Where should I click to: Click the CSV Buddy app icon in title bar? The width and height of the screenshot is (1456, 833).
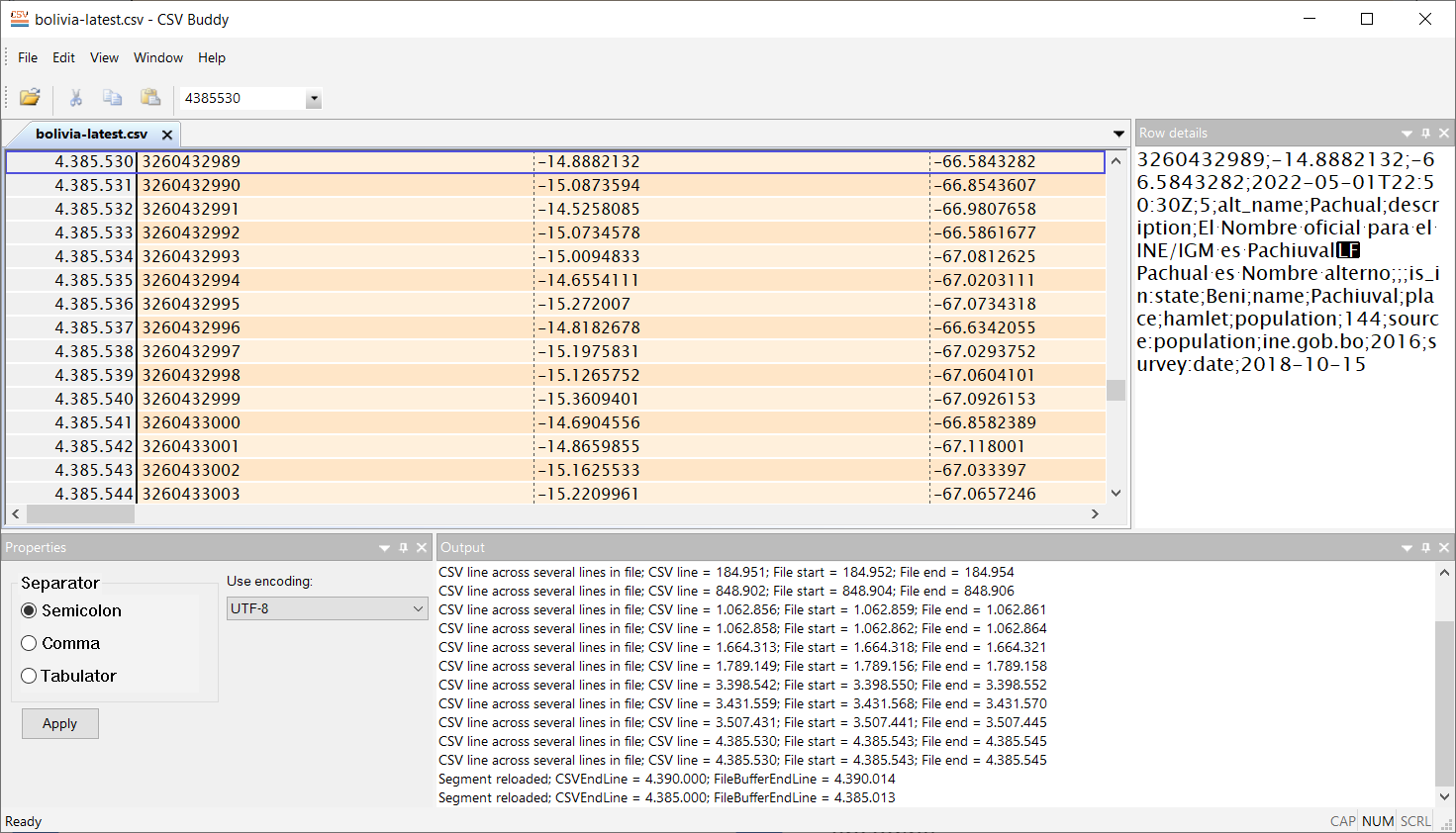pyautogui.click(x=19, y=19)
